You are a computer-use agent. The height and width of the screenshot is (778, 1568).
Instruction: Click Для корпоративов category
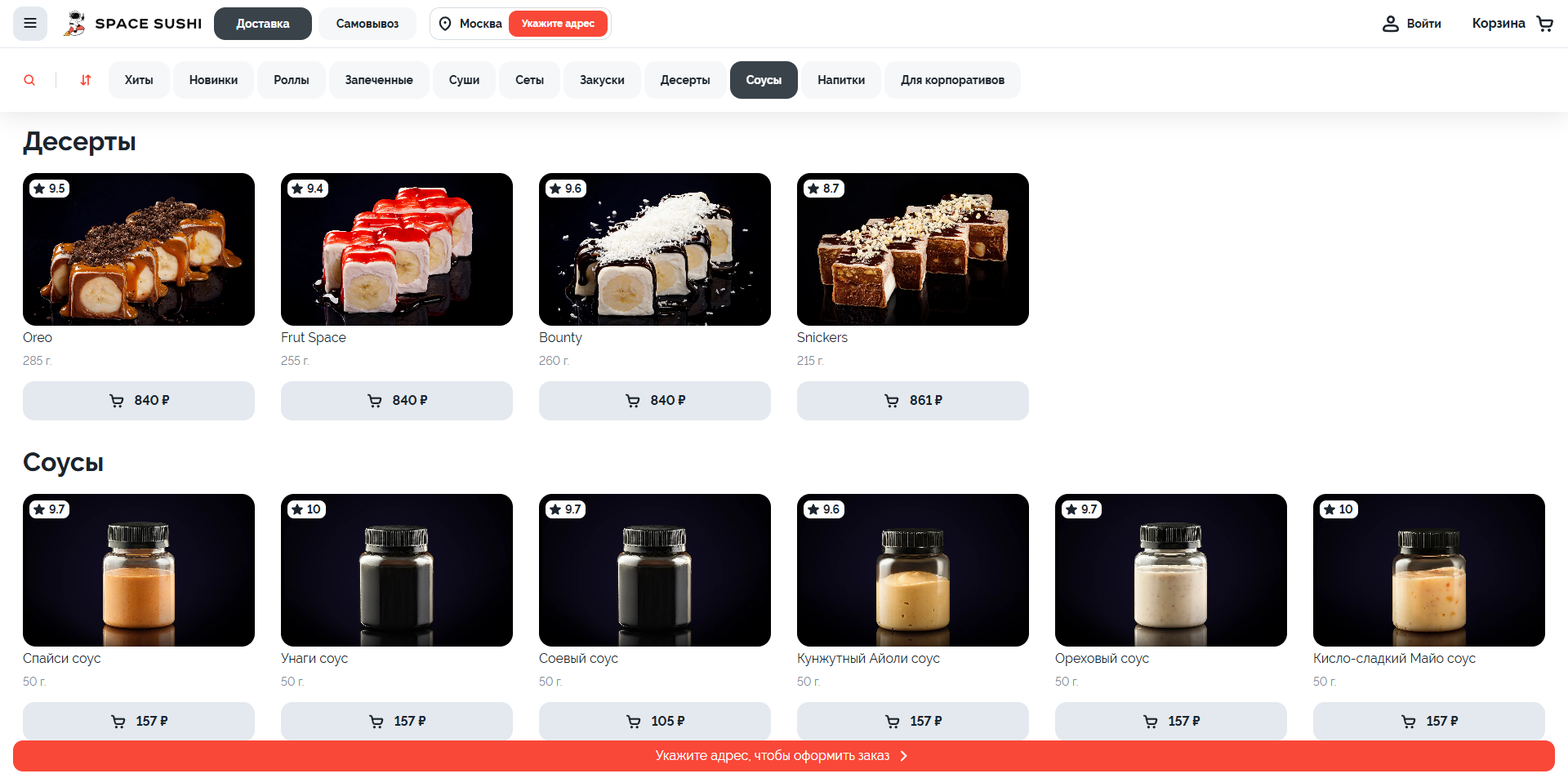pyautogui.click(x=953, y=80)
